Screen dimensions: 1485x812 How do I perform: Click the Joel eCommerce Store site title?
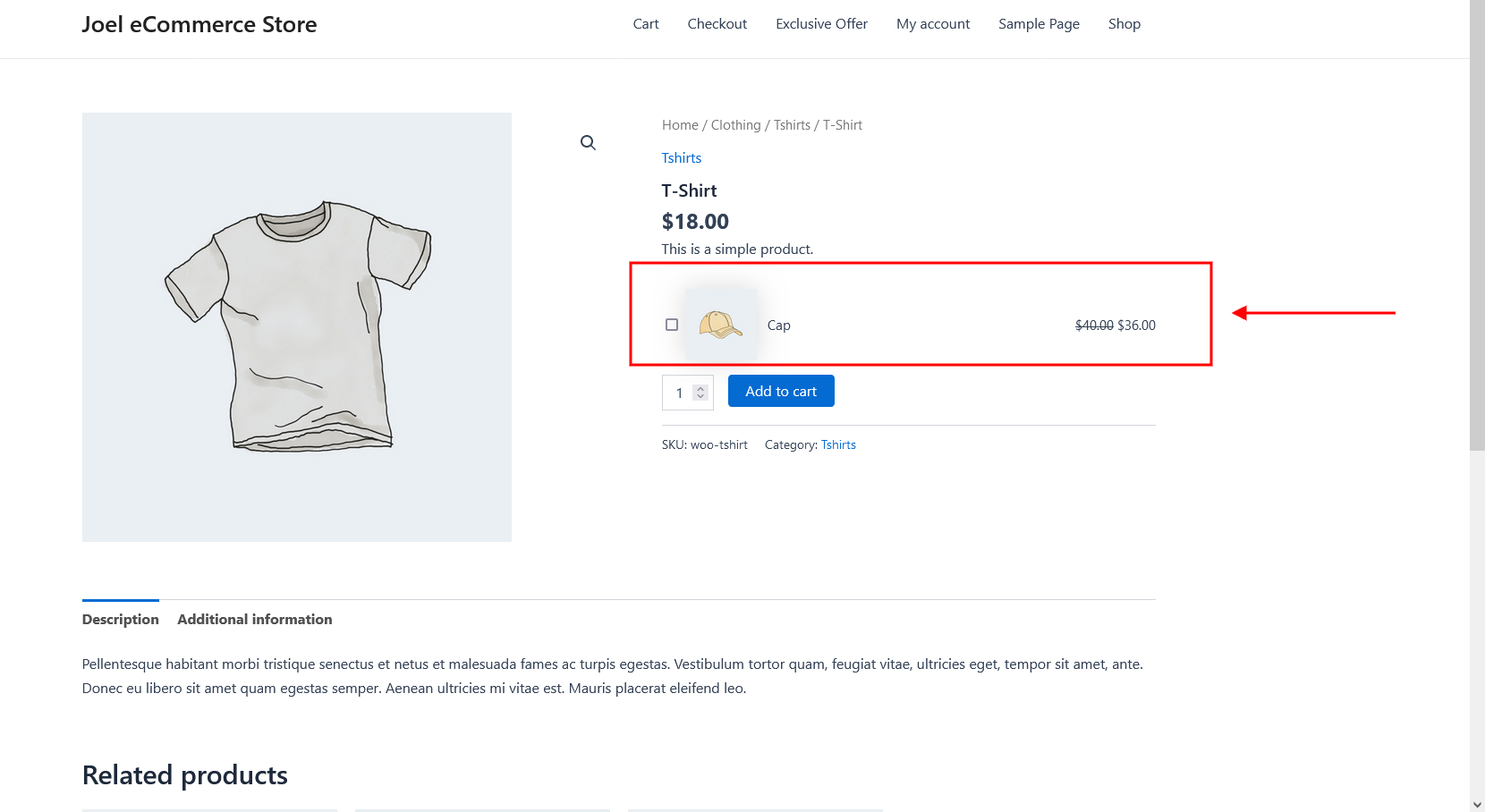[x=199, y=24]
